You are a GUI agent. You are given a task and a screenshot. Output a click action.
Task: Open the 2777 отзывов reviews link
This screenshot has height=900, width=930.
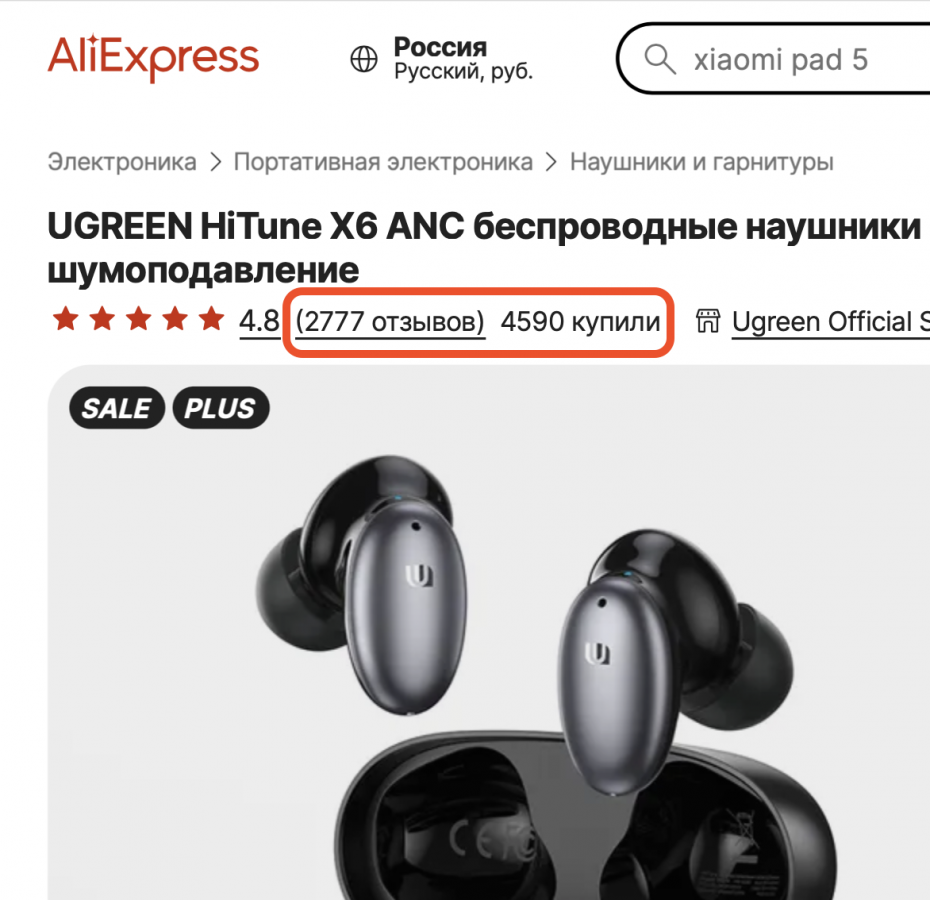(x=390, y=322)
